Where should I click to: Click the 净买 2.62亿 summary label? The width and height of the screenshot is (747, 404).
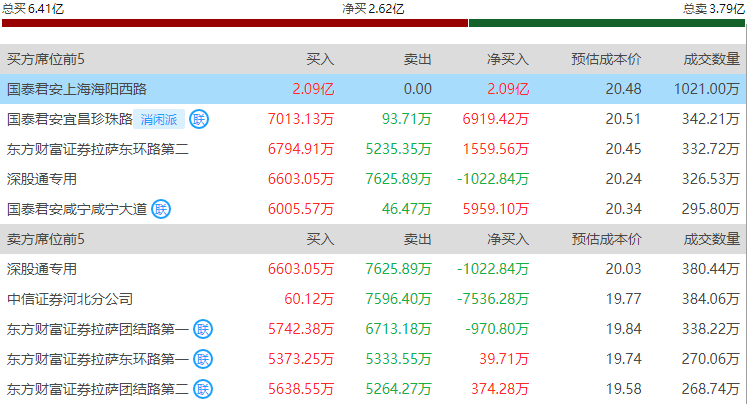(373, 9)
